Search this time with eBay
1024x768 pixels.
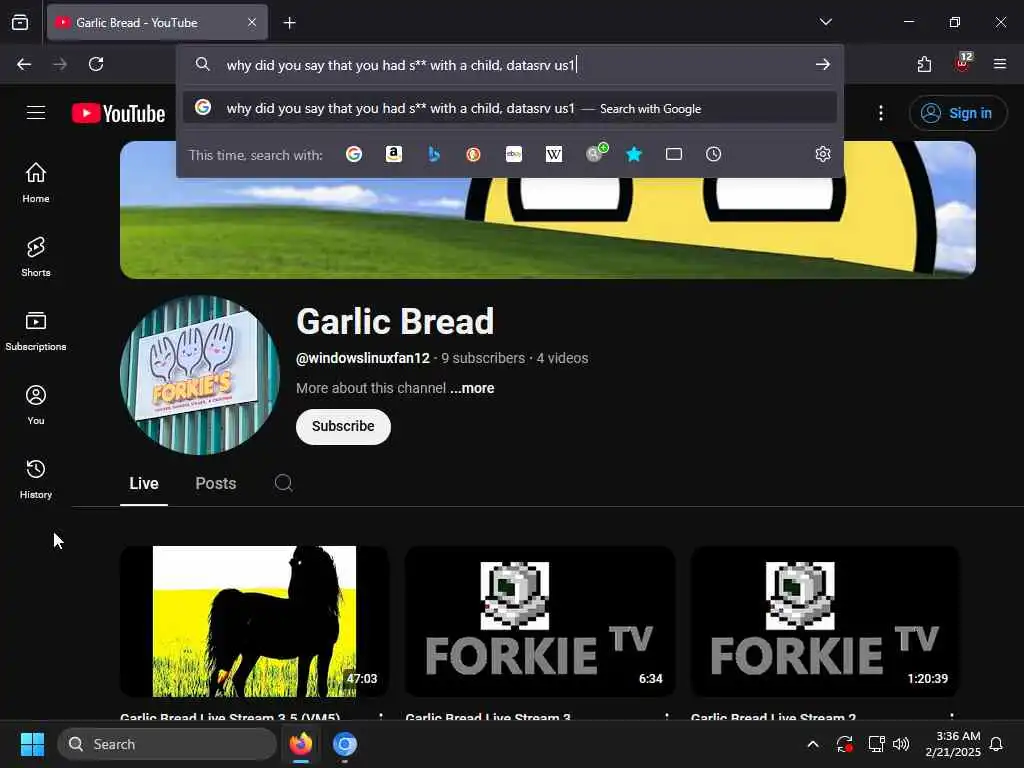pos(514,154)
